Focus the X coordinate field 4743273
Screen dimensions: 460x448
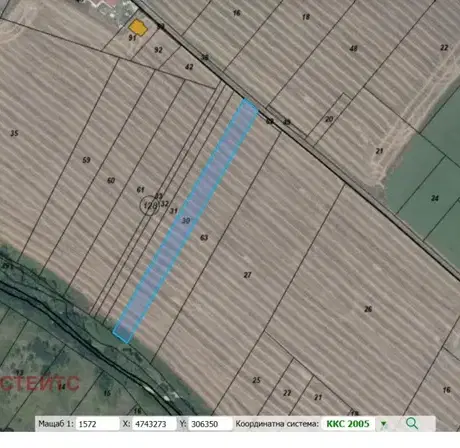(154, 424)
